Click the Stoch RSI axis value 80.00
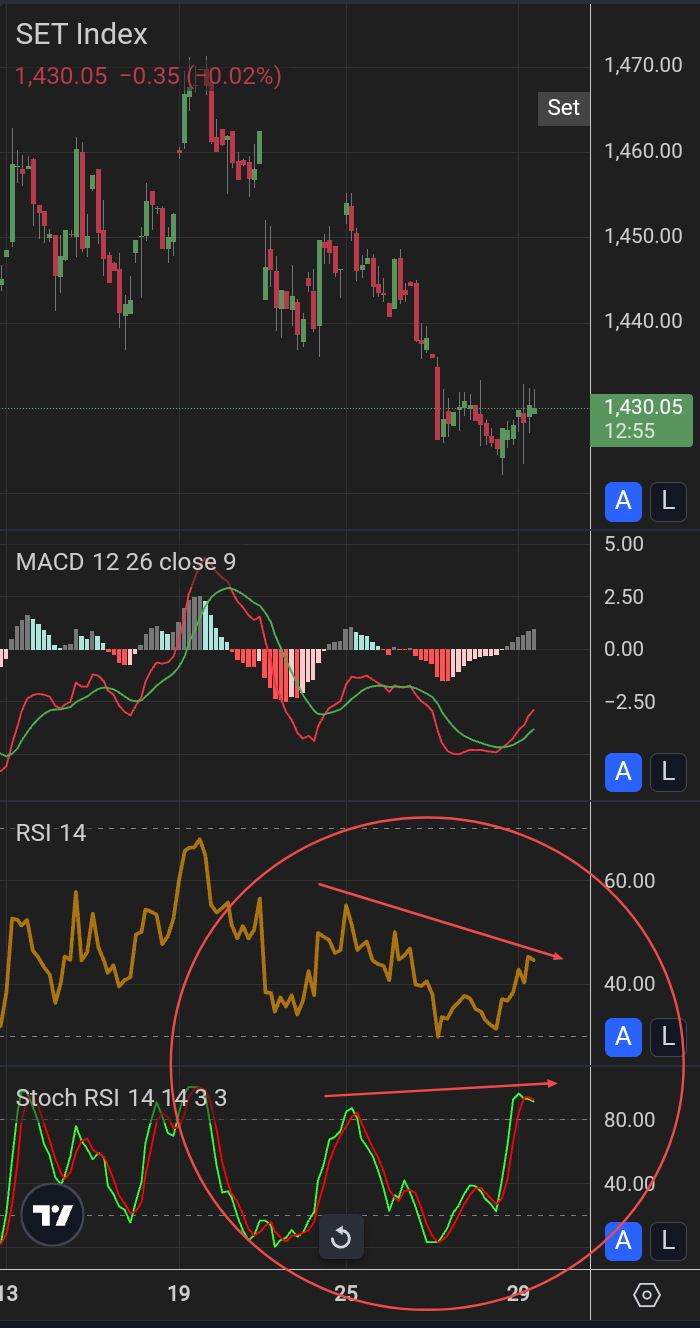Screen dimensions: 700x1328 [x=630, y=1120]
